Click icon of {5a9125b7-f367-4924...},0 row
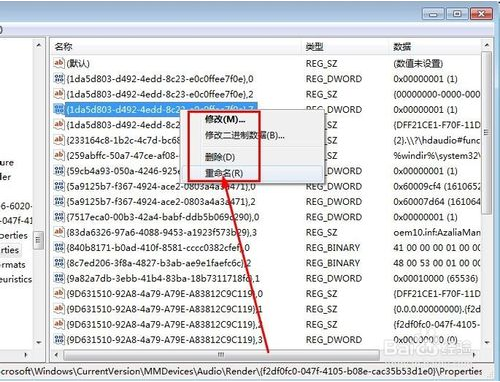This screenshot has height=382, width=500. click(x=59, y=186)
